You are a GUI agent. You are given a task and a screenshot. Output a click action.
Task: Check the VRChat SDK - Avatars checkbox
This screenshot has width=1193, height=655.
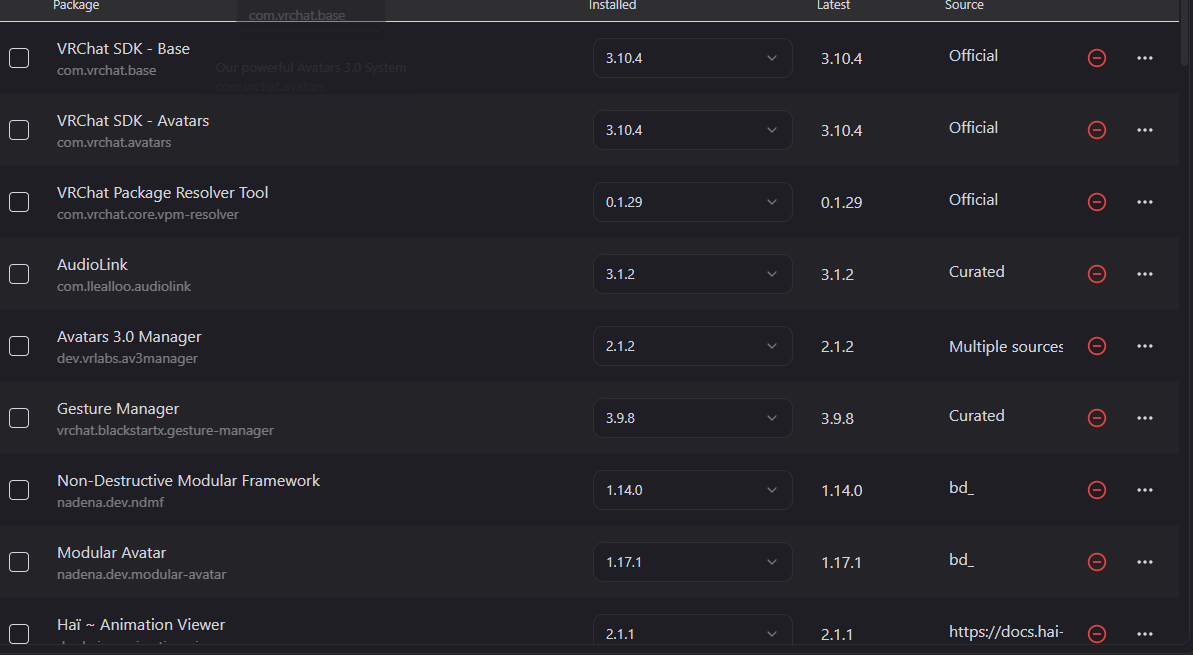pyautogui.click(x=19, y=130)
